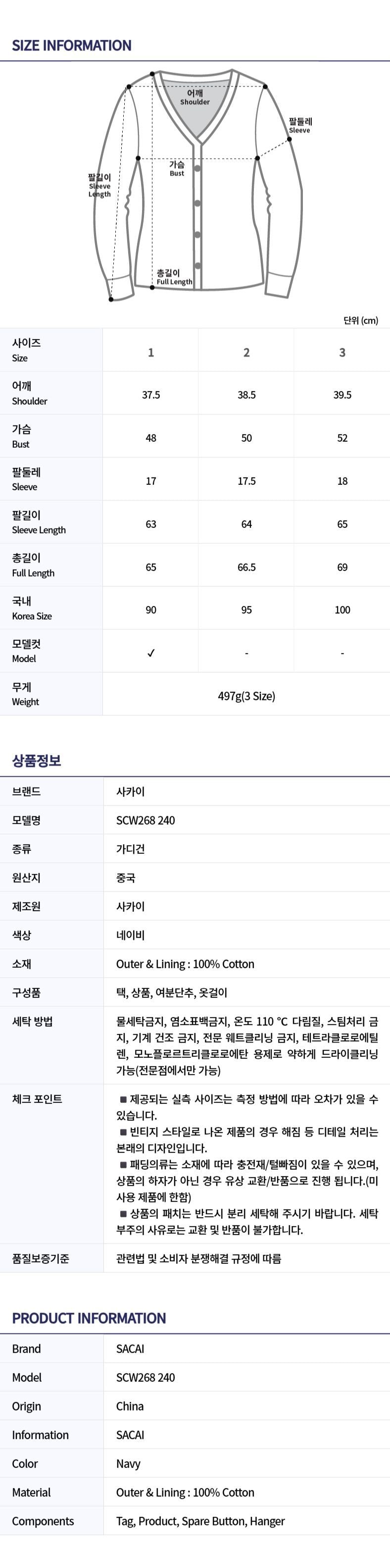
Task: Select the size 2 column header
Action: pyautogui.click(x=246, y=353)
